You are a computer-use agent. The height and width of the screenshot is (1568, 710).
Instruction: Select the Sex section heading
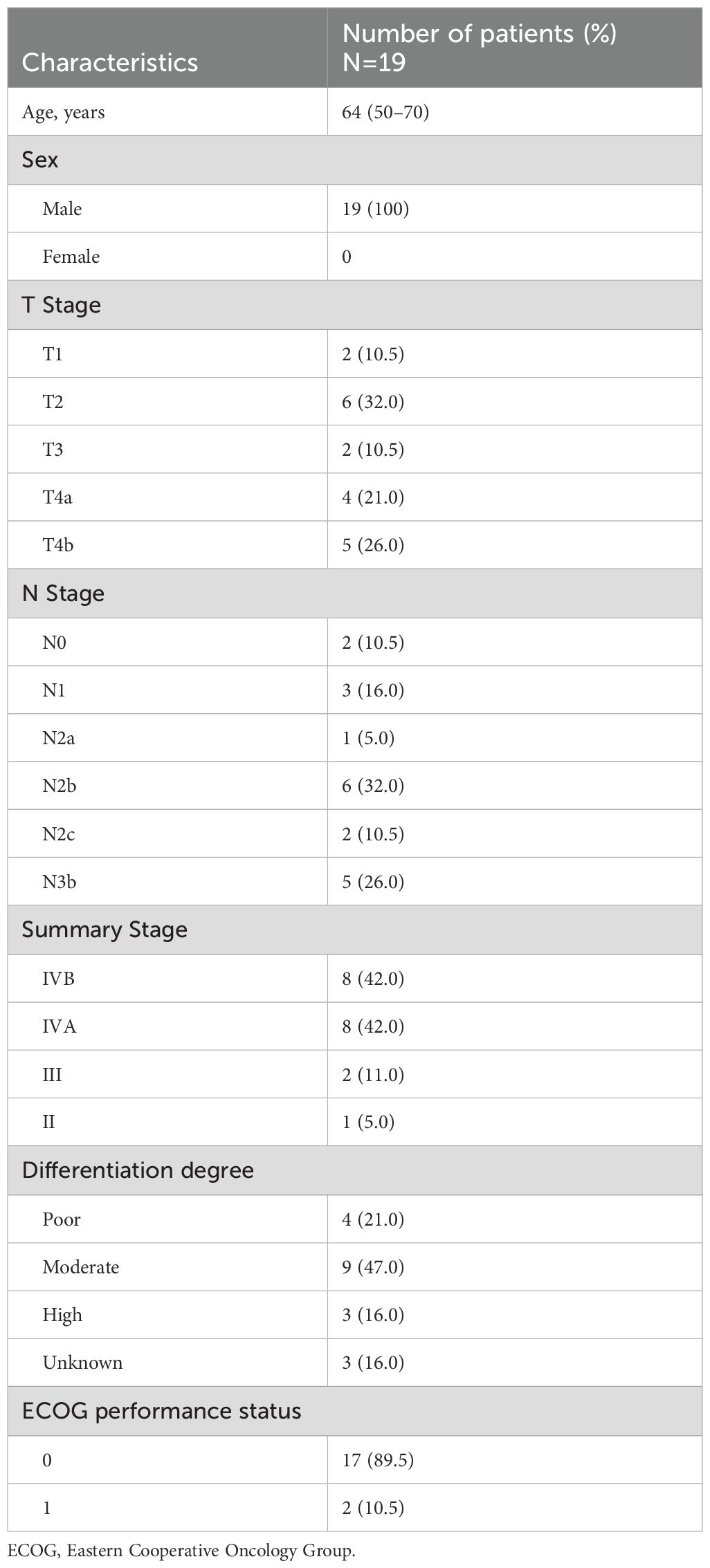(40, 160)
